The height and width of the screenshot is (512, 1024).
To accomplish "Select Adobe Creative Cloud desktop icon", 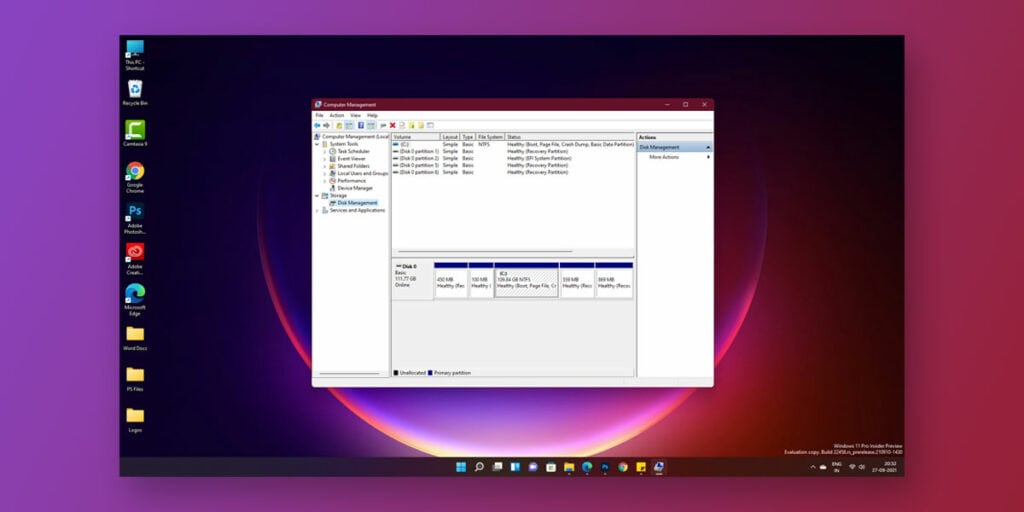I will click(x=135, y=259).
